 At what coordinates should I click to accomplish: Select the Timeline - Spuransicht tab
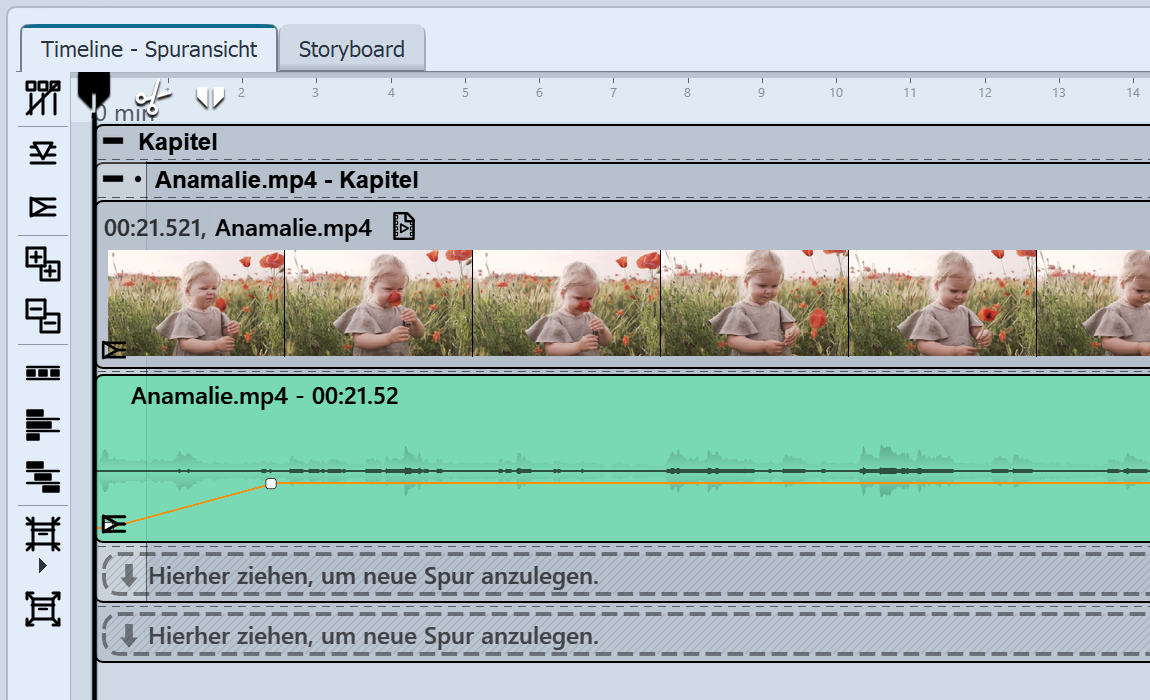coord(149,49)
